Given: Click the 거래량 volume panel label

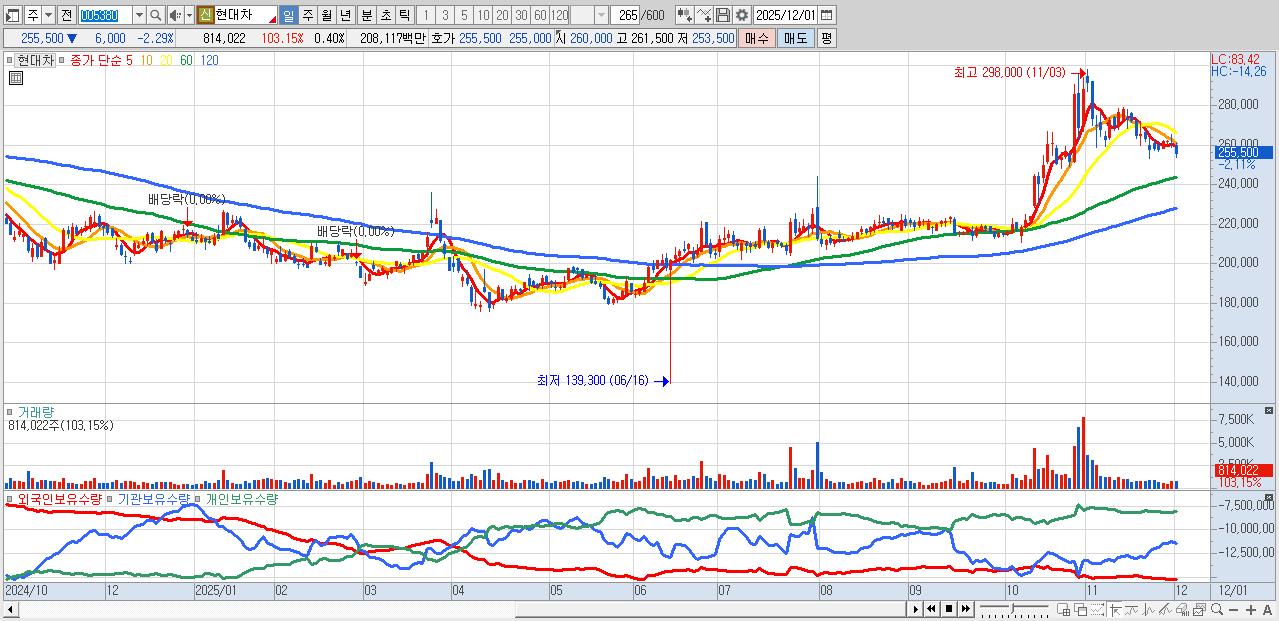Looking at the screenshot, I should [35, 411].
